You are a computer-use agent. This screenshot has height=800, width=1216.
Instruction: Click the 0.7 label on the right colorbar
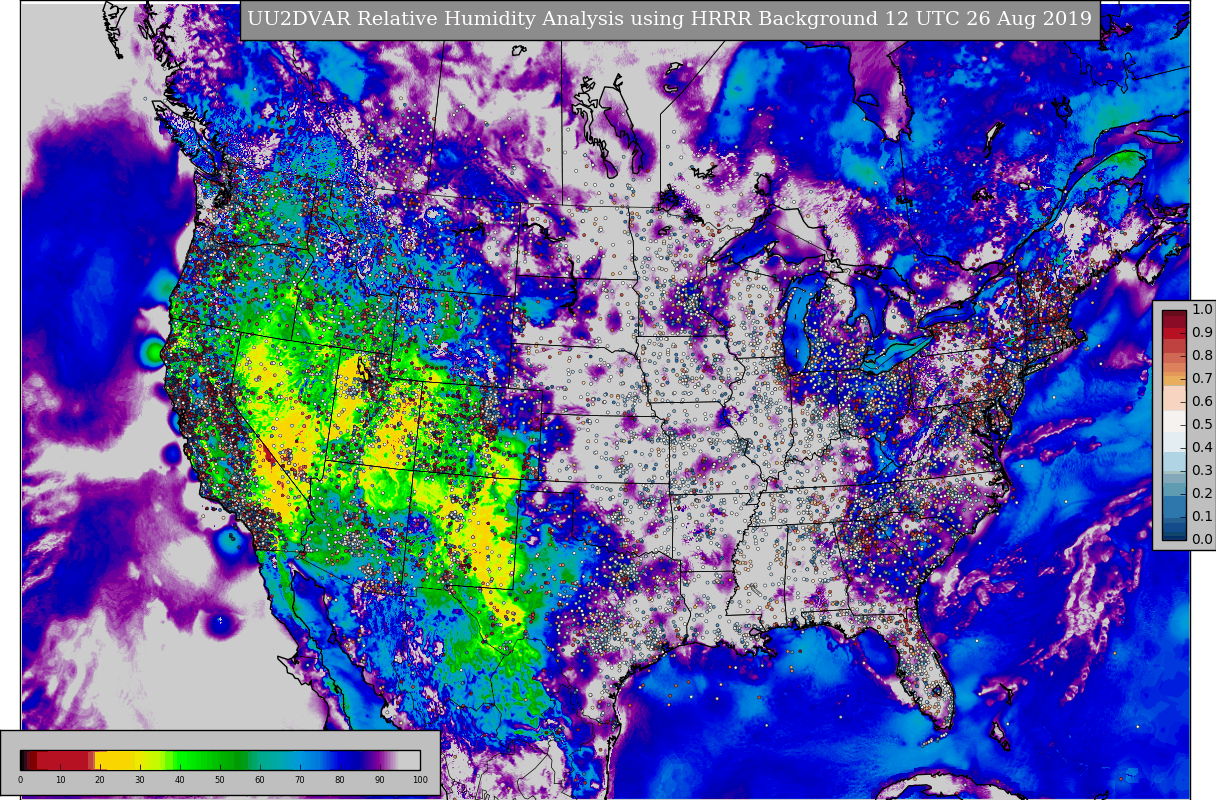(x=1202, y=379)
